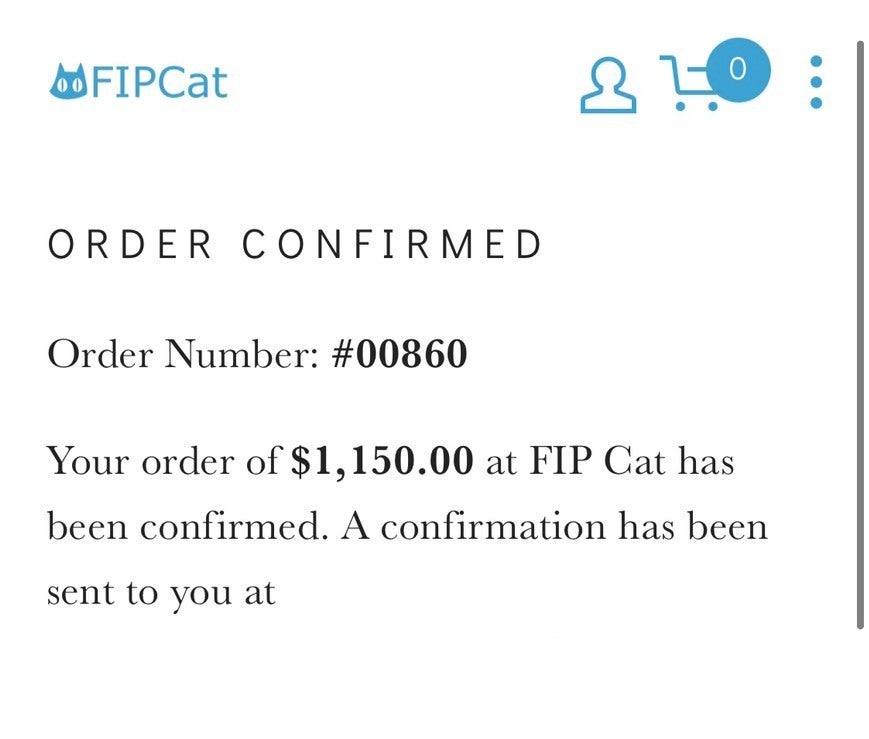The width and height of the screenshot is (869, 739).
Task: Click the "sent to you at" text
Action: (161, 592)
